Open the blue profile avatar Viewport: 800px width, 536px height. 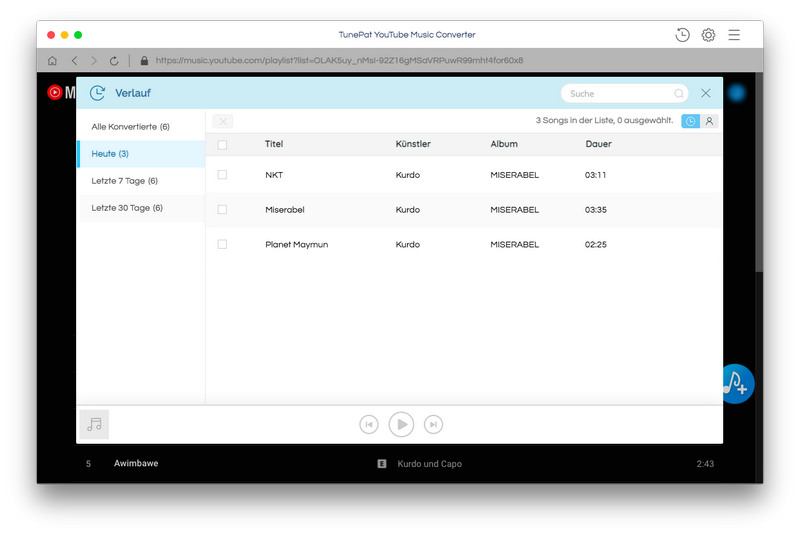[736, 93]
